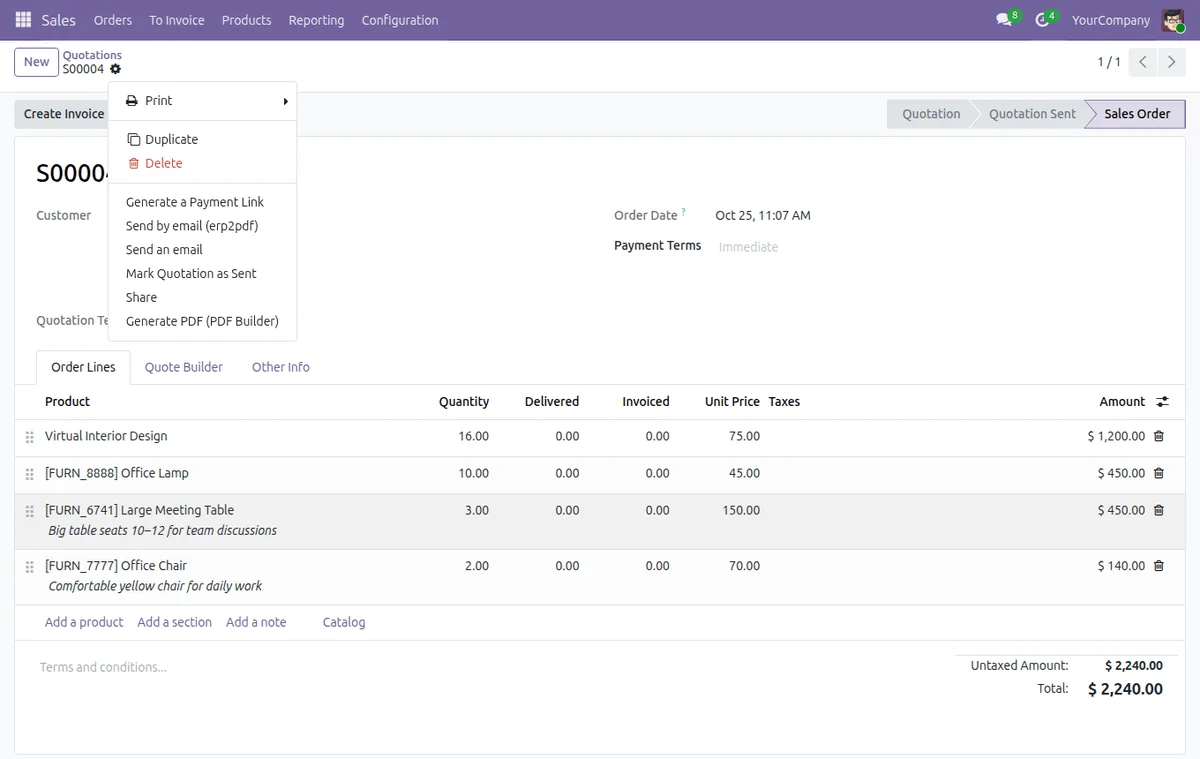Open the Configuration menu
Screen dimensions: 1200x759
click(x=400, y=20)
